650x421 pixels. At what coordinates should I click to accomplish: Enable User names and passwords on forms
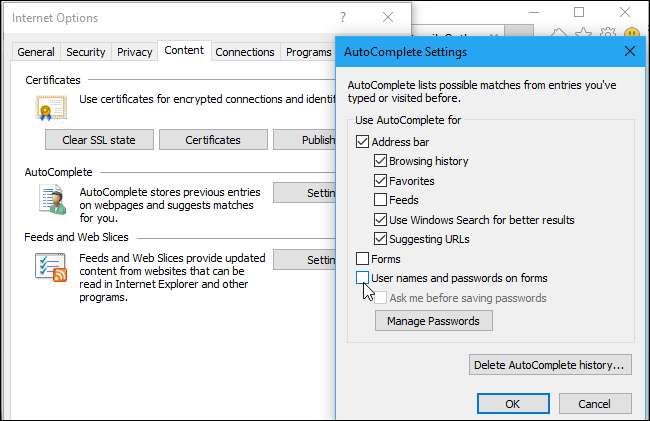tap(363, 278)
